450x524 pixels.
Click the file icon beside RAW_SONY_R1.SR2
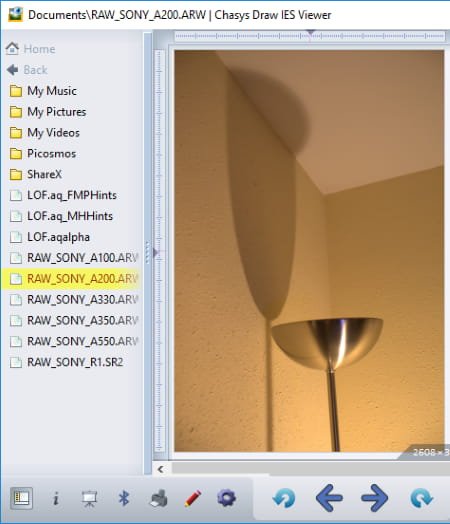tap(16, 362)
